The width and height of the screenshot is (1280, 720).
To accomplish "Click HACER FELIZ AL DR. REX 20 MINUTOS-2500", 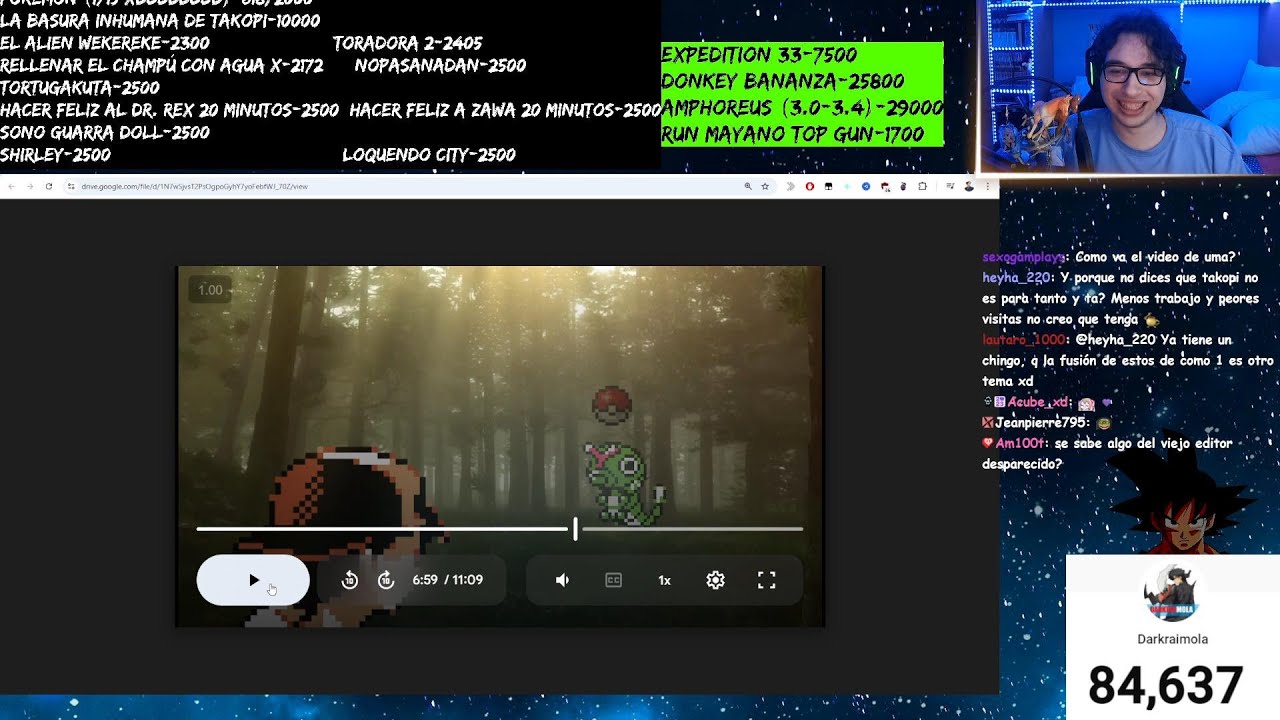I will pyautogui.click(x=169, y=110).
